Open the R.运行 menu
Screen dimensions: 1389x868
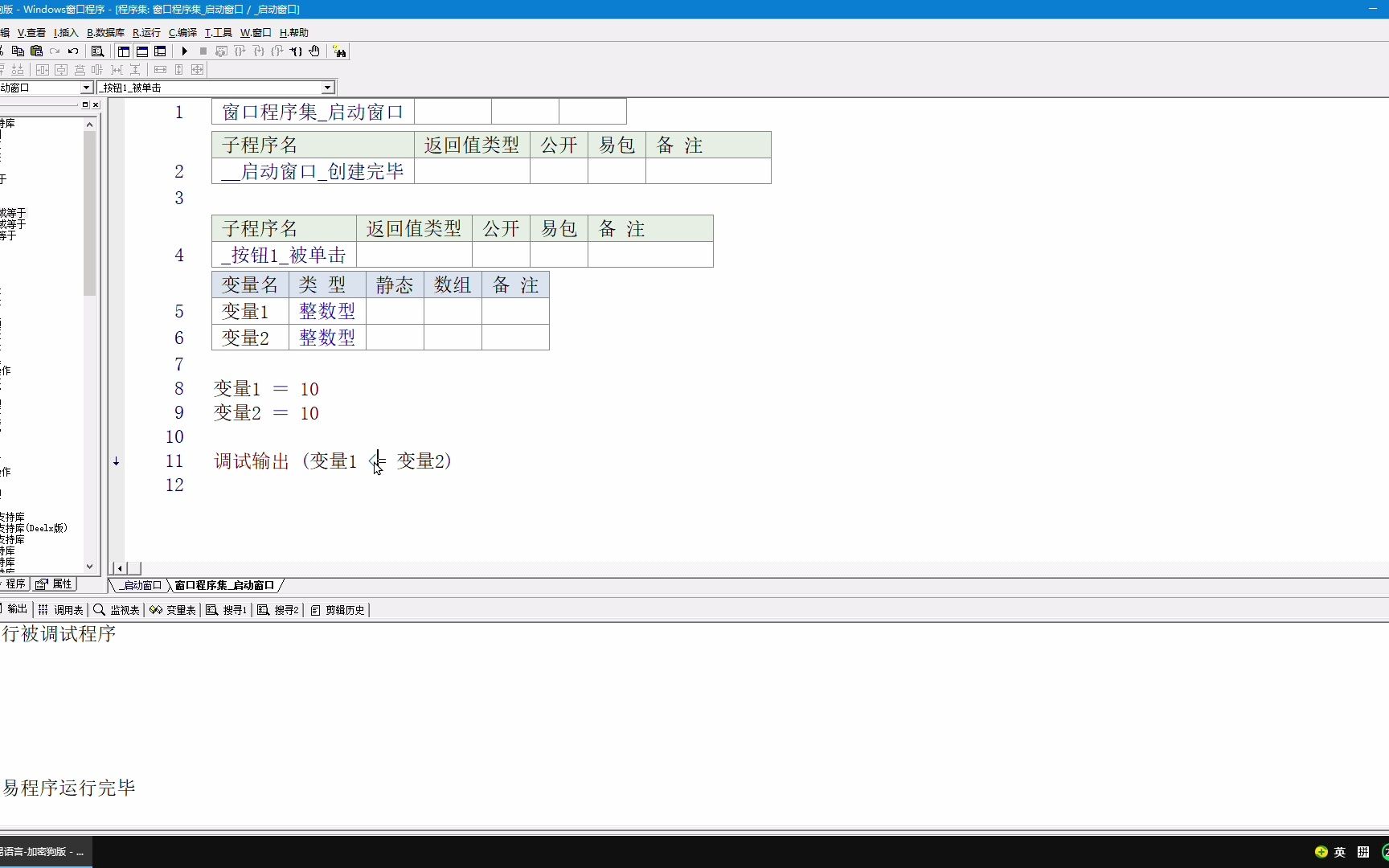click(x=146, y=32)
